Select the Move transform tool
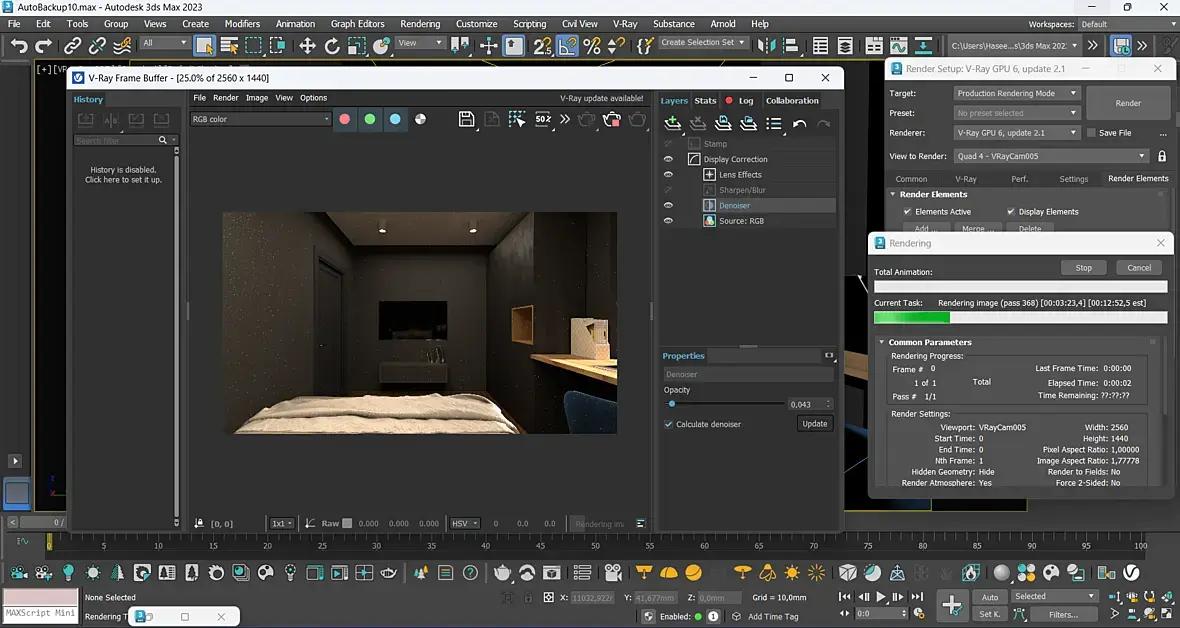 [x=307, y=46]
